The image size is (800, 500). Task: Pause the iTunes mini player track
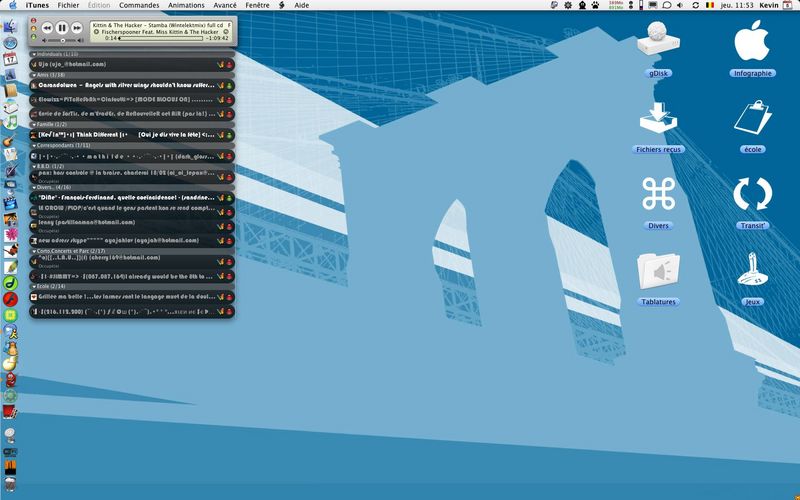(62, 28)
